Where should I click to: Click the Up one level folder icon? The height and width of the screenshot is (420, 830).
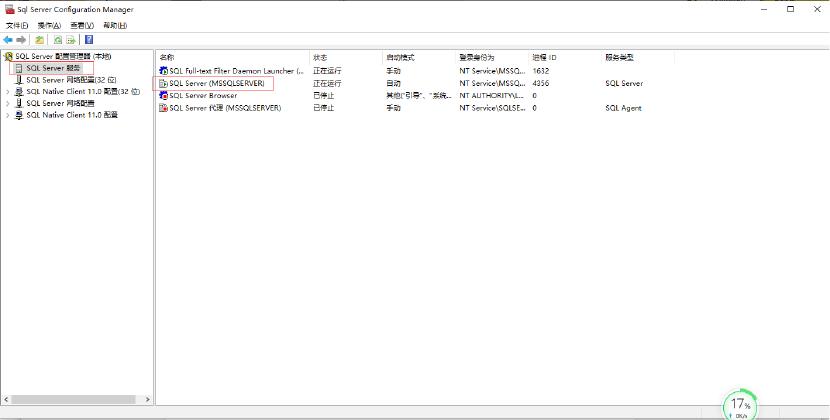(x=40, y=40)
